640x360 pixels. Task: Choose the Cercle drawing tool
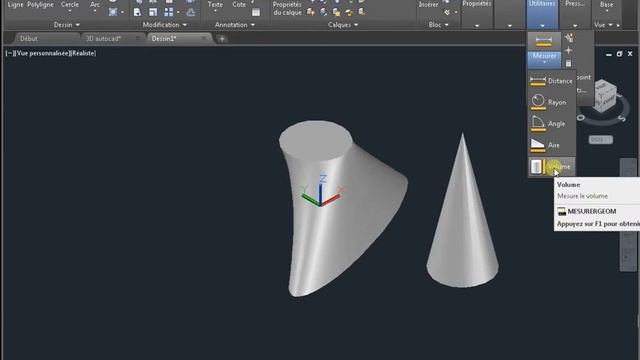coord(69,5)
